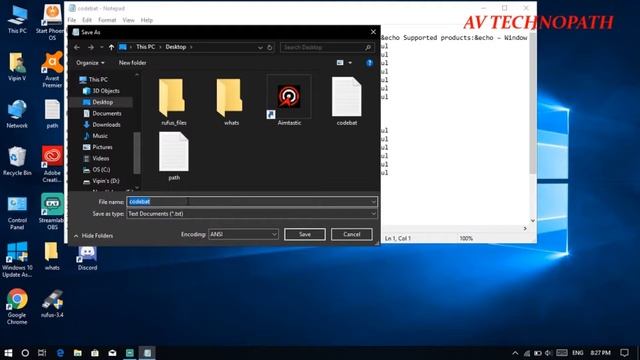Screen dimensions: 640x360
Task: Select the Windows 10 Update Assistant icon
Action: (17, 260)
